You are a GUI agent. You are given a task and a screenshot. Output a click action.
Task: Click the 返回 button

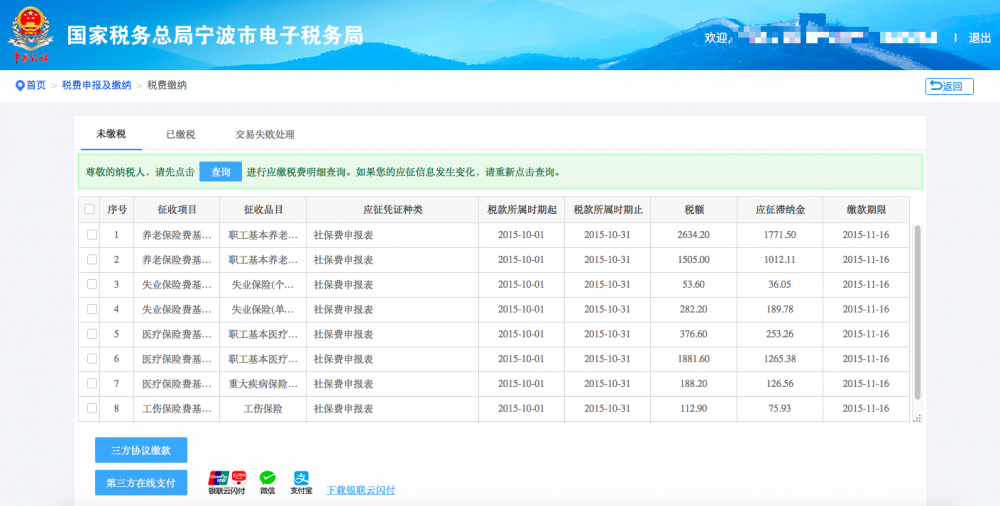949,86
